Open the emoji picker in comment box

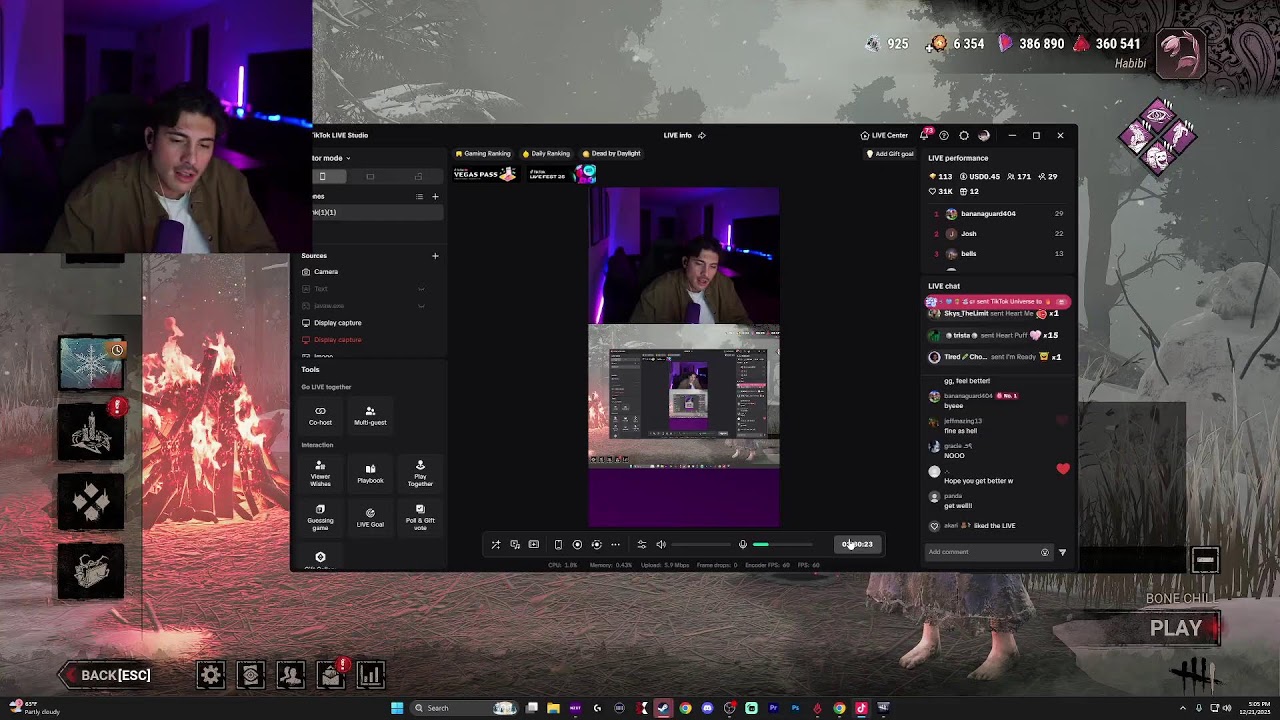(1045, 552)
